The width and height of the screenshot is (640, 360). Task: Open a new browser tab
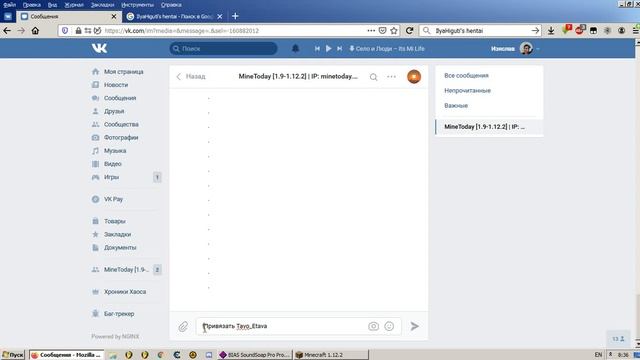pos(235,16)
